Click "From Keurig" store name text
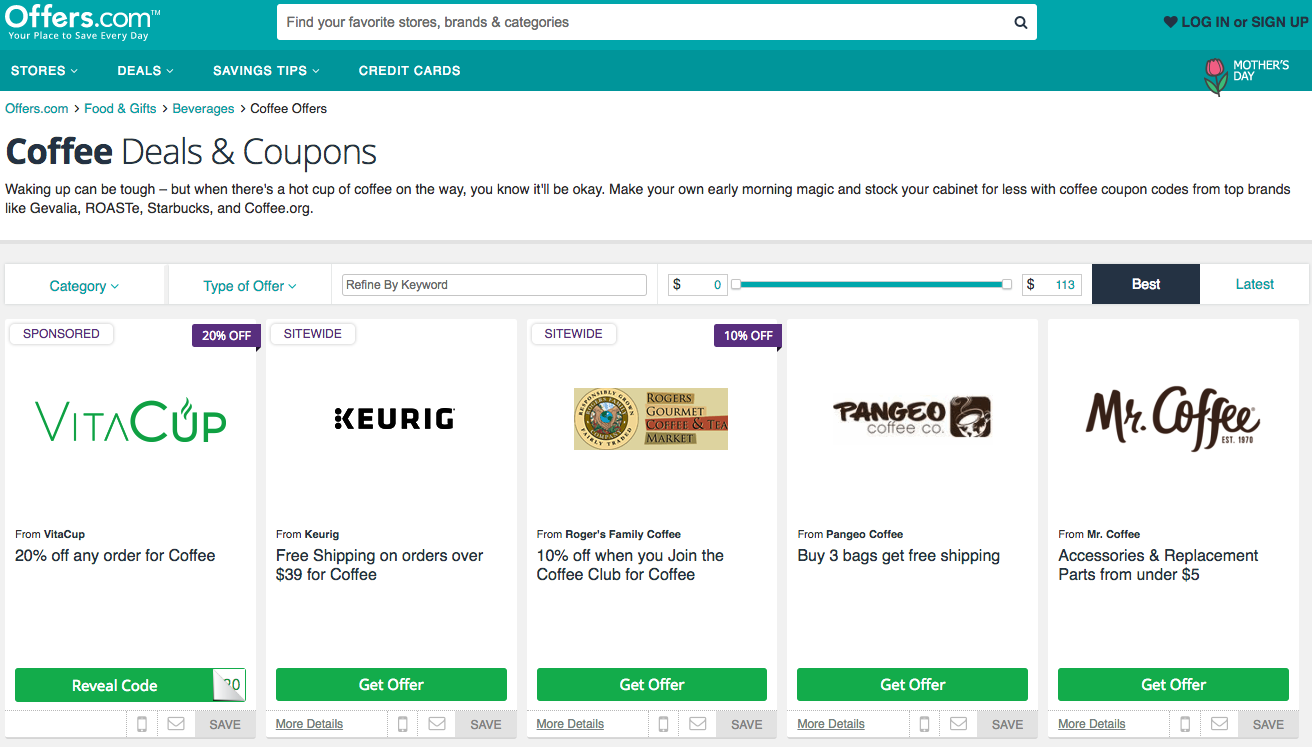The height and width of the screenshot is (747, 1312). tap(307, 534)
